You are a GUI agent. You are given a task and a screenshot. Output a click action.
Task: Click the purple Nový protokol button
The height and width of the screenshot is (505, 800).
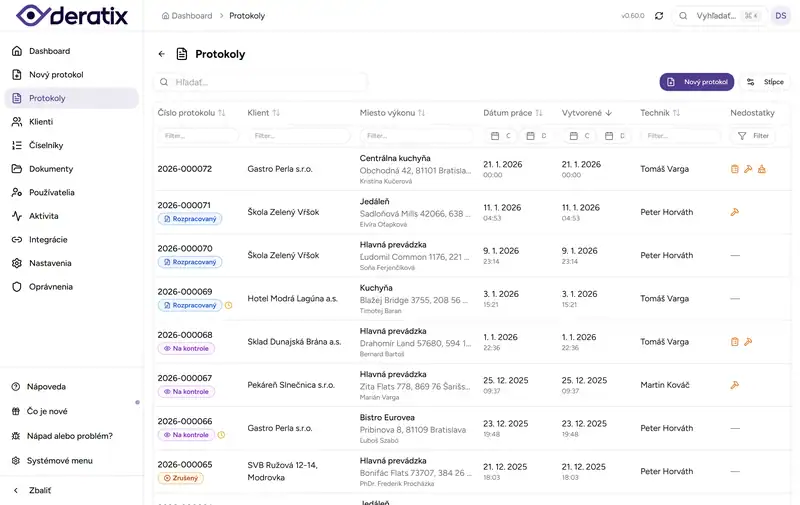[x=696, y=82]
